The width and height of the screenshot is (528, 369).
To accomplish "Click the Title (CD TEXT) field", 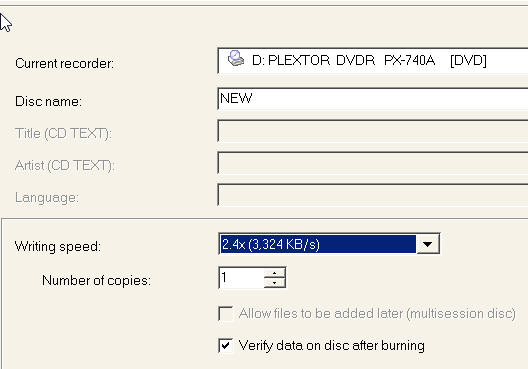I will 373,131.
